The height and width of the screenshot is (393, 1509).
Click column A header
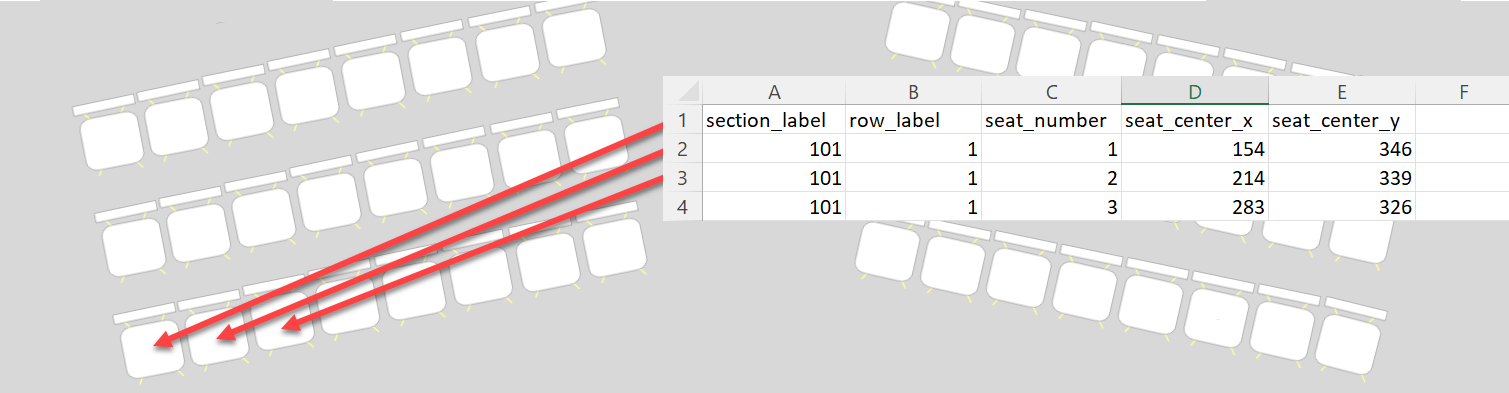pos(773,91)
